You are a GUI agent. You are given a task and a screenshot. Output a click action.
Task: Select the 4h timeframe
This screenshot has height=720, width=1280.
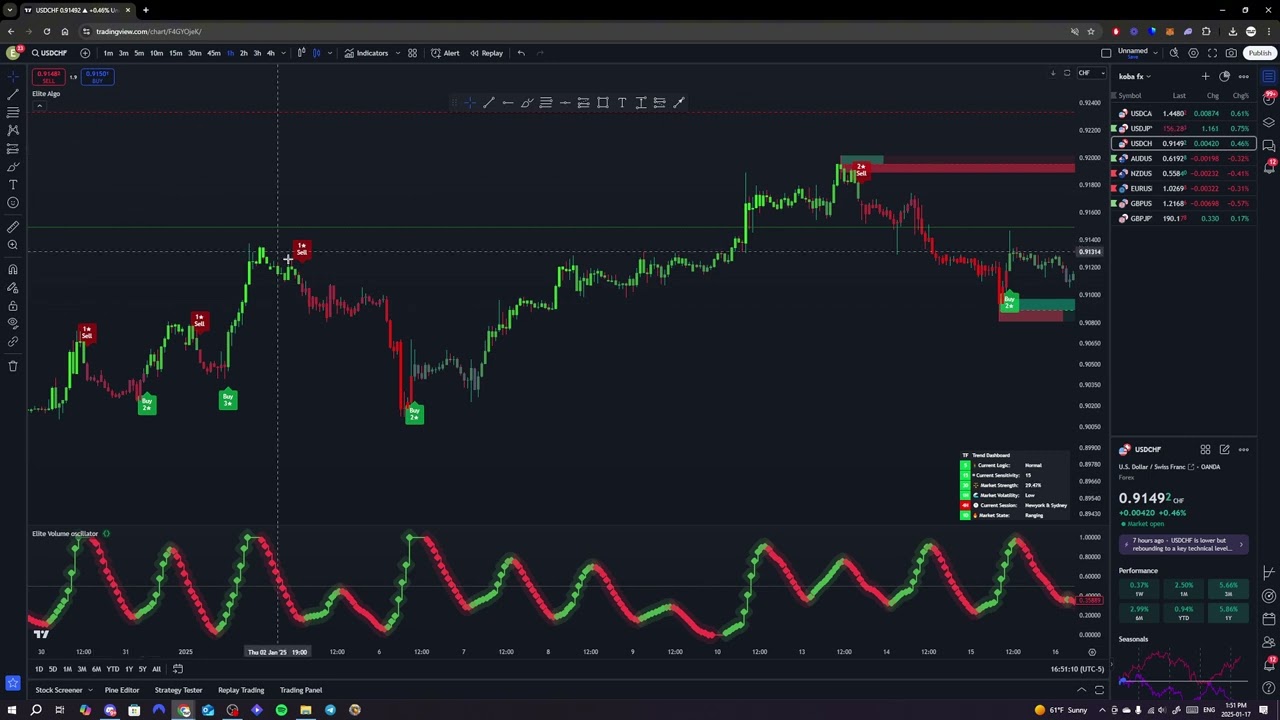point(270,53)
